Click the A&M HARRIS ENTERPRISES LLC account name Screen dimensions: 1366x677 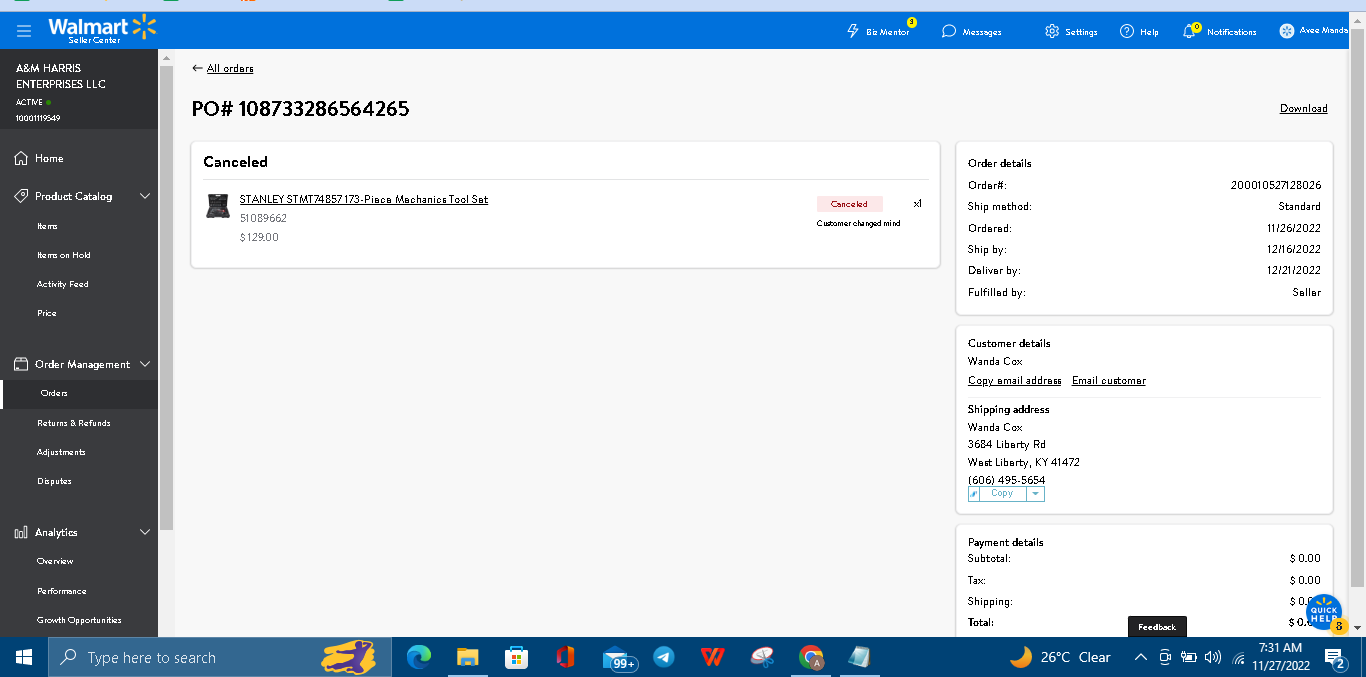(61, 75)
